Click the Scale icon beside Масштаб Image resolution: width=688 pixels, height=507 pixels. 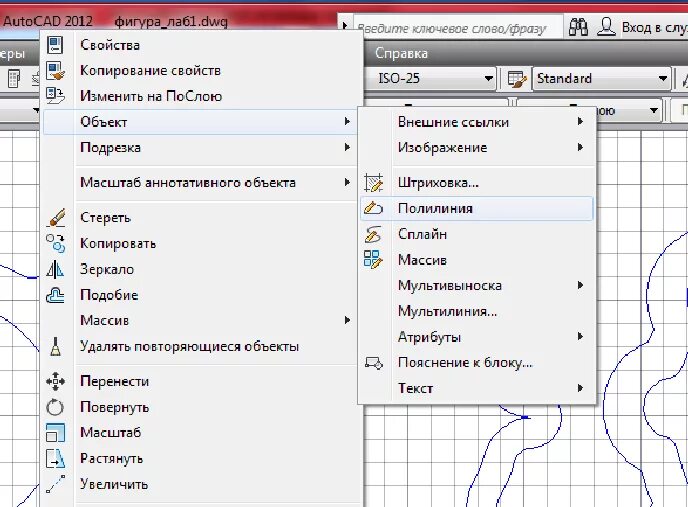click(55, 432)
